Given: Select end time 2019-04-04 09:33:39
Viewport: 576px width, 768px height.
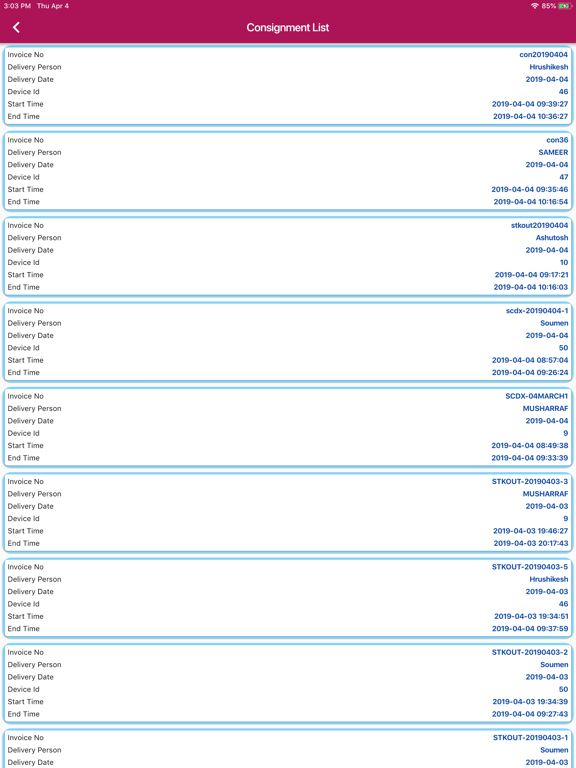Looking at the screenshot, I should click(x=530, y=457).
